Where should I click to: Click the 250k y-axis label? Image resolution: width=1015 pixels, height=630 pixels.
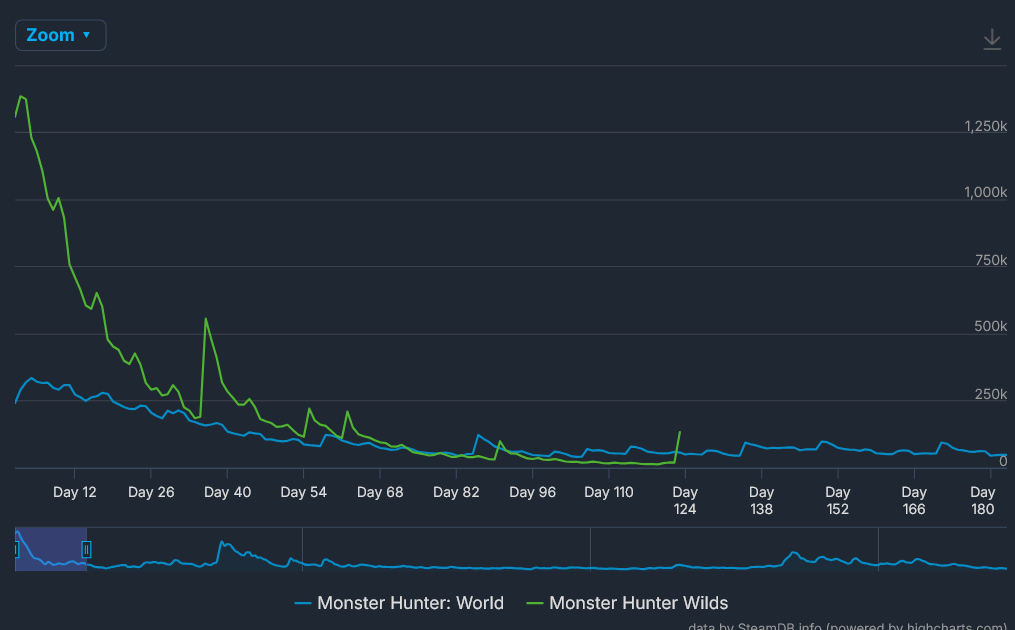(x=991, y=394)
